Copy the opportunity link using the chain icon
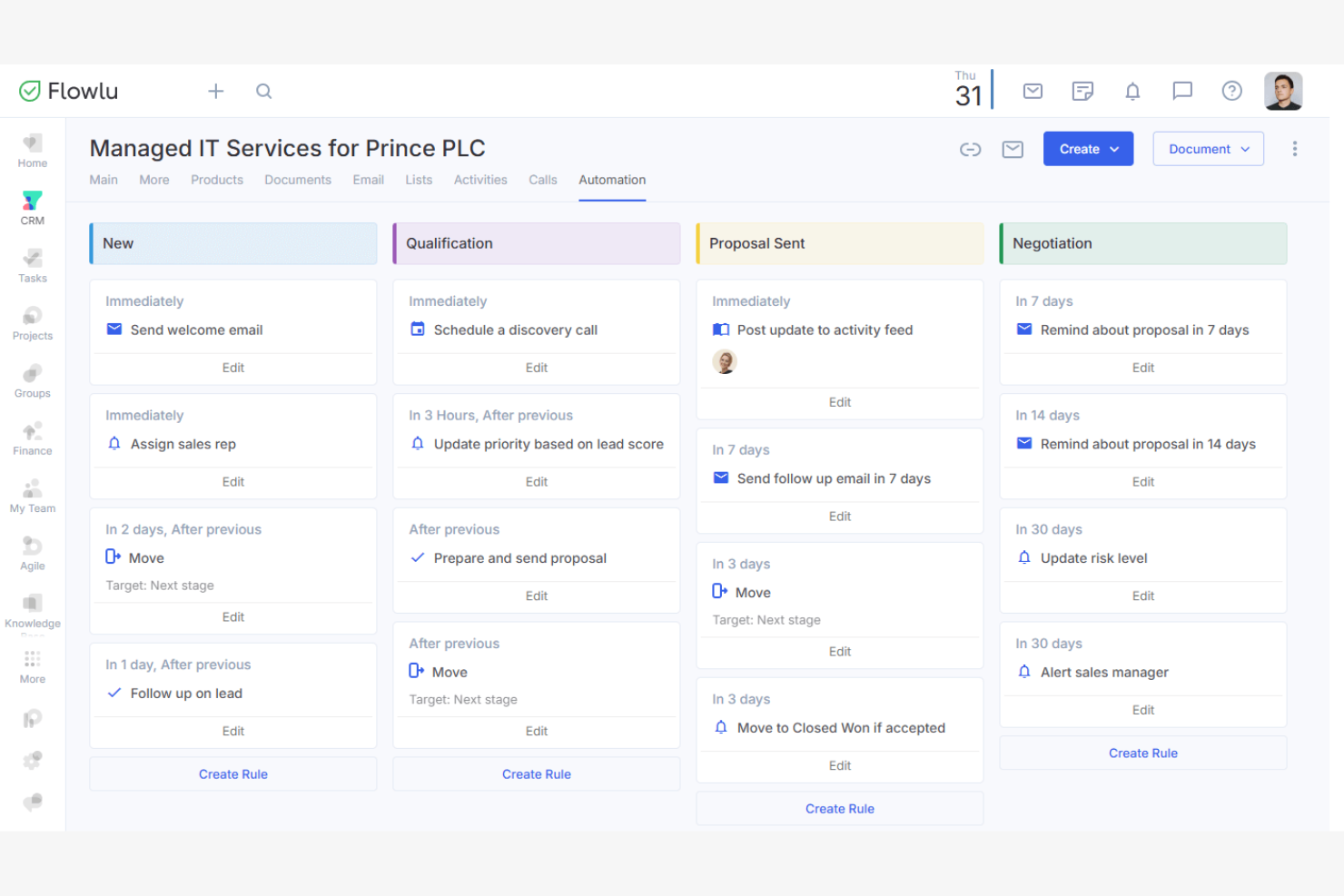Viewport: 1344px width, 896px height. (x=970, y=149)
